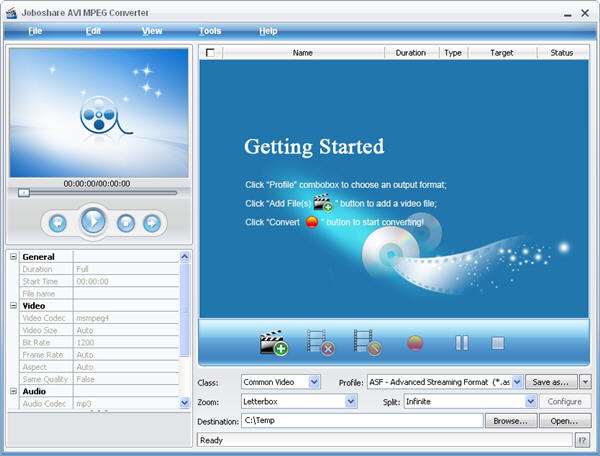This screenshot has height=456, width=600.
Task: Toggle the select-all checkbox in file list header
Action: [210, 52]
